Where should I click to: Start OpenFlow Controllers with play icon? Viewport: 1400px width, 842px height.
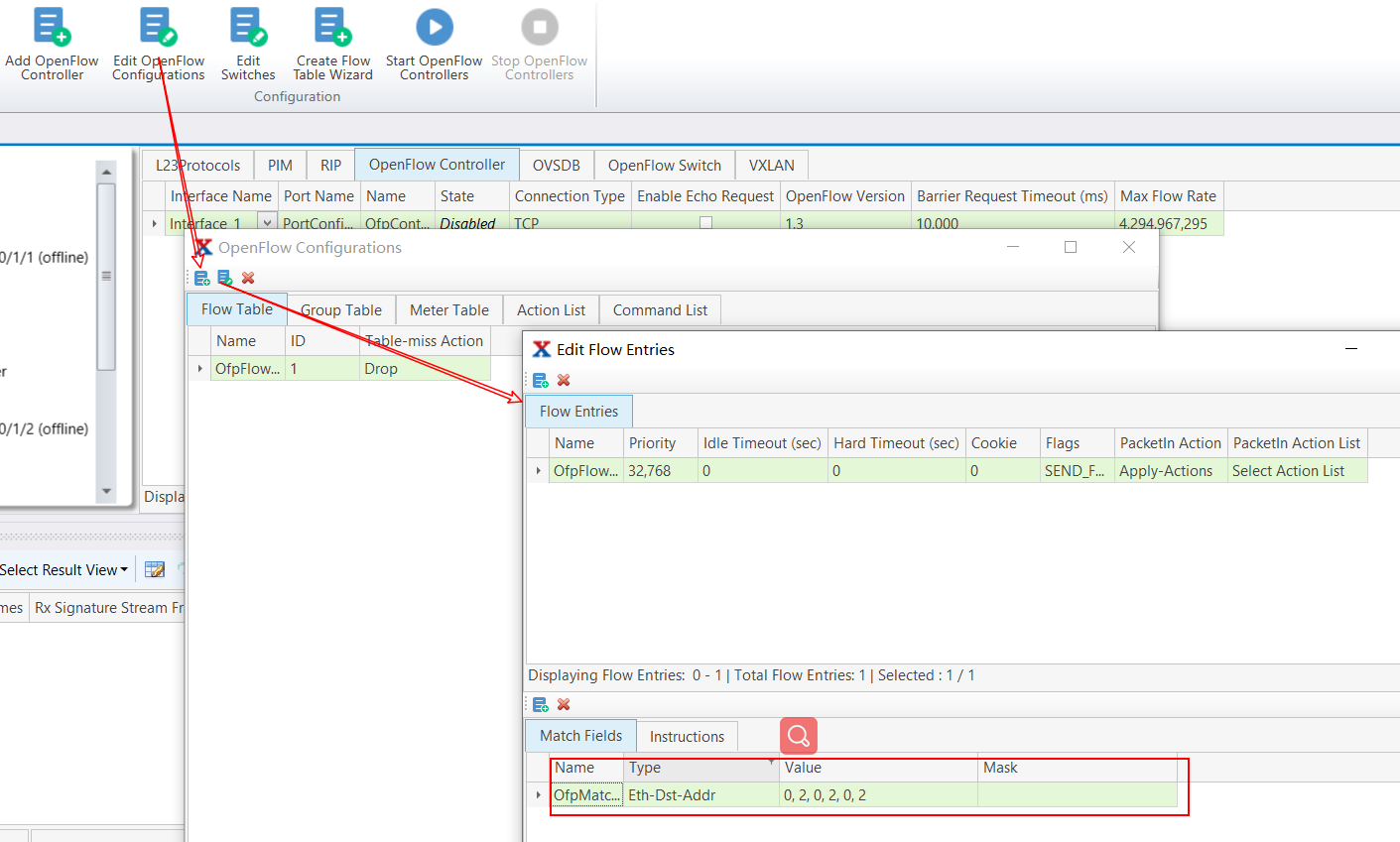(435, 27)
